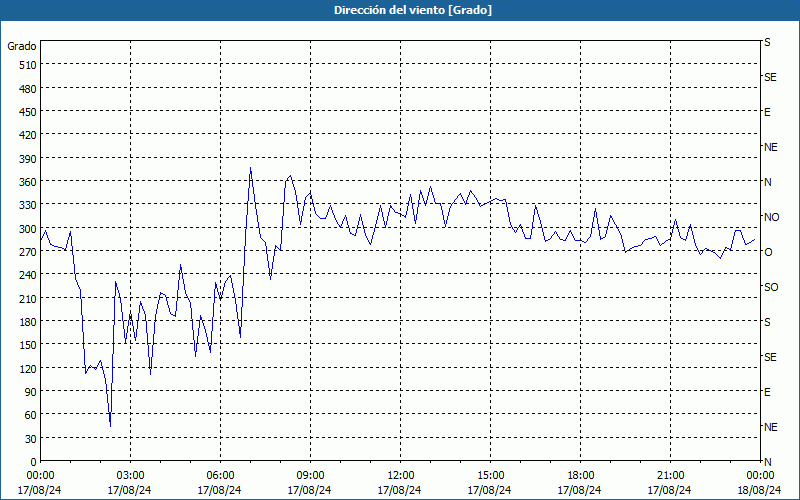Select the 360 value on the left axis
Image resolution: width=800 pixels, height=500 pixels.
26,182
